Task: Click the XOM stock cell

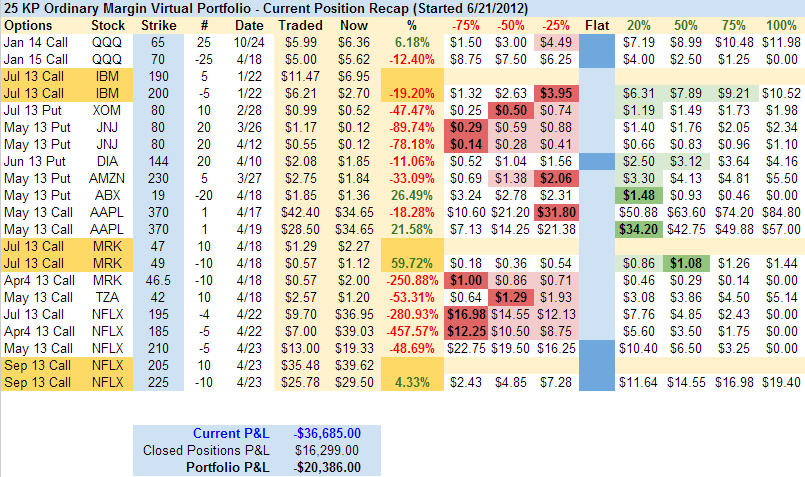Action: point(103,109)
